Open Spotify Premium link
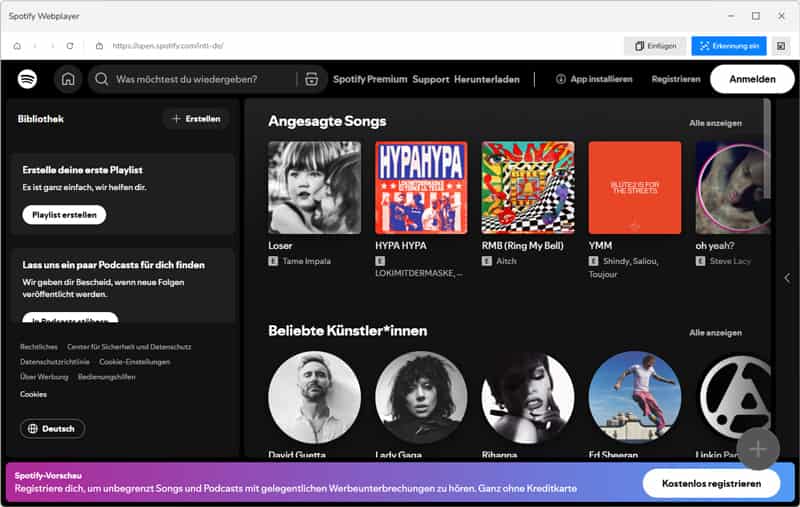800x507 pixels. point(370,79)
